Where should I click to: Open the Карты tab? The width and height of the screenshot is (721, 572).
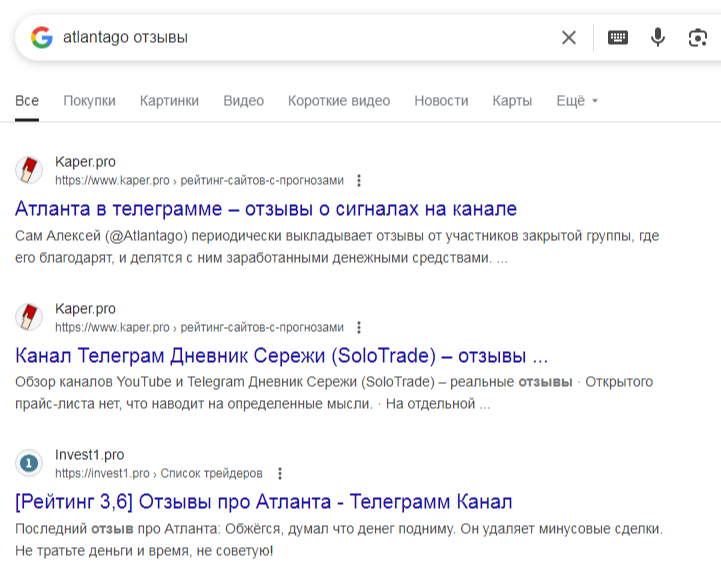coord(512,101)
